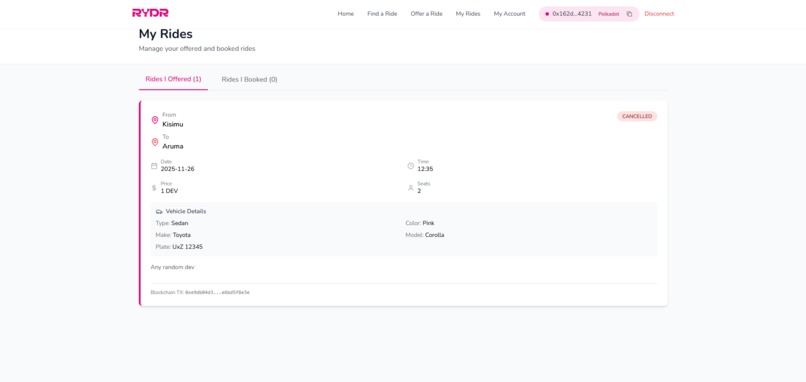Click the RYDR logo
Viewport: 806px width, 382px height.
[x=150, y=13]
